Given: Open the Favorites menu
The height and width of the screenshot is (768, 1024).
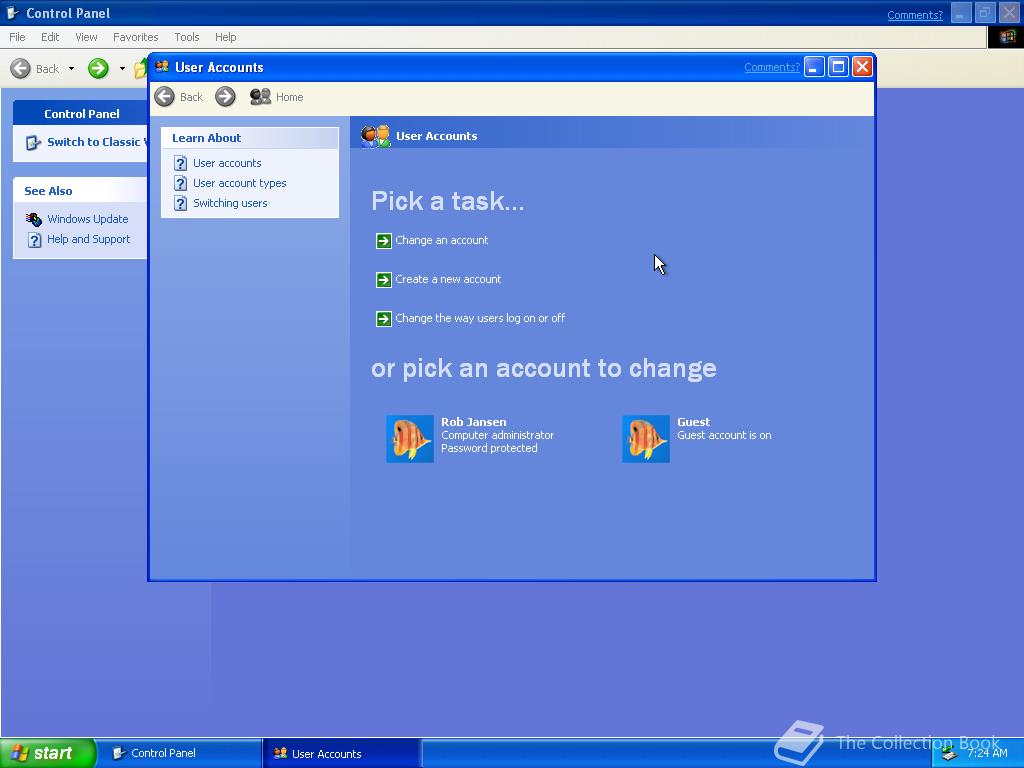Looking at the screenshot, I should click(135, 37).
